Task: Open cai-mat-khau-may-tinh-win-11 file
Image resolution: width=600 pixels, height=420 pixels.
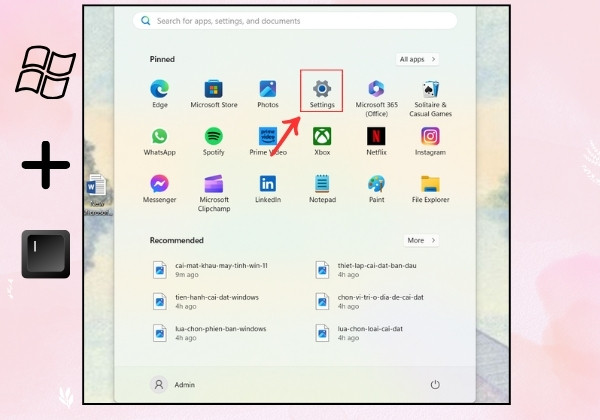Action: 210,270
